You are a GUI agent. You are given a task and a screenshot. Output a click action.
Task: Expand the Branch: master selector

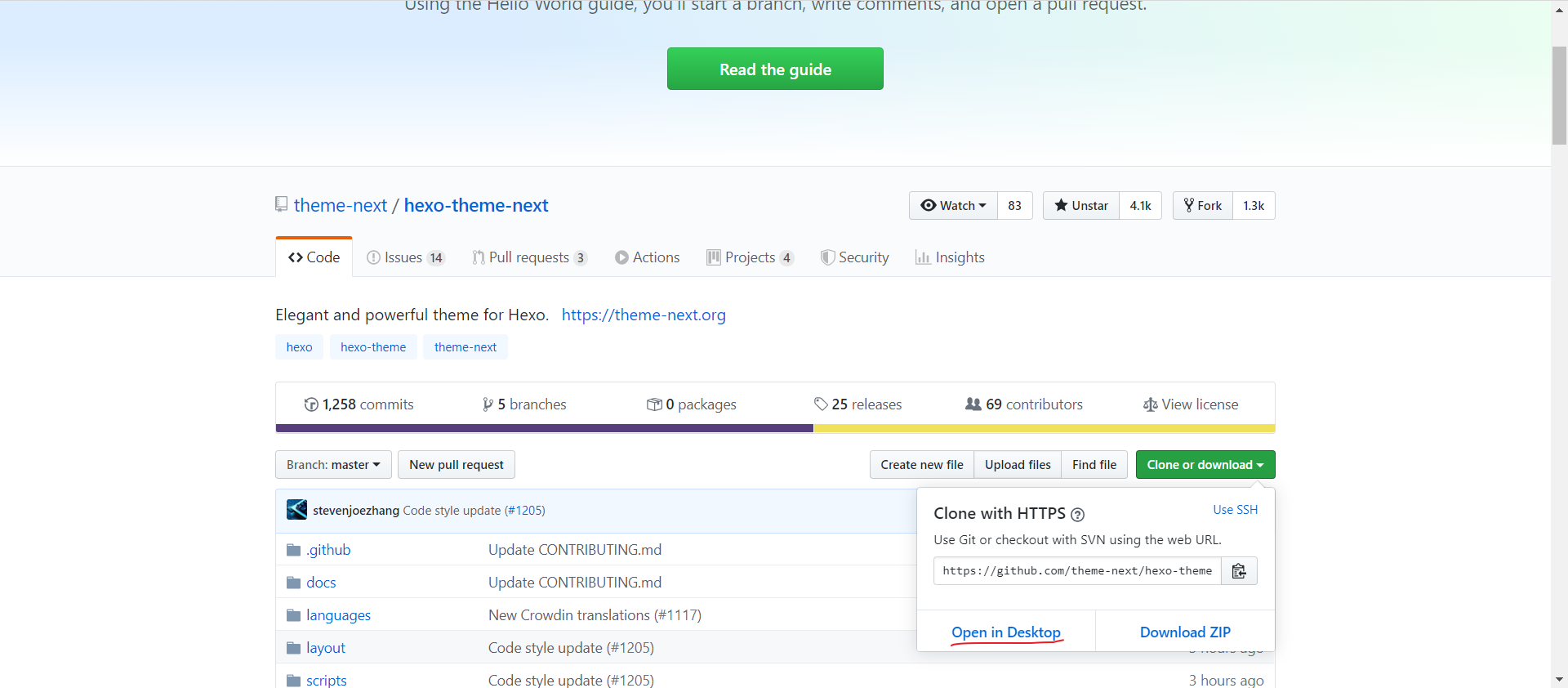pos(333,465)
